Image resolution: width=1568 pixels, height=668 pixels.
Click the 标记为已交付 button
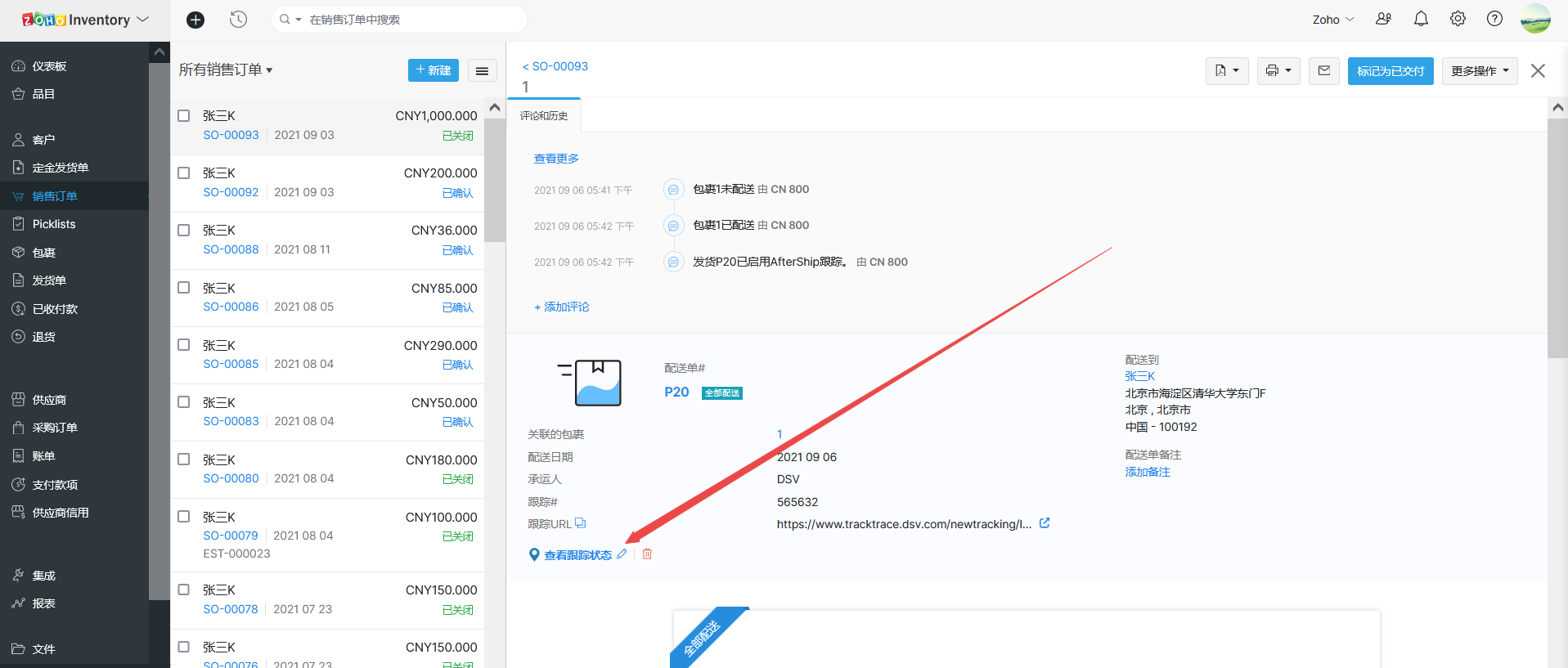(x=1390, y=71)
